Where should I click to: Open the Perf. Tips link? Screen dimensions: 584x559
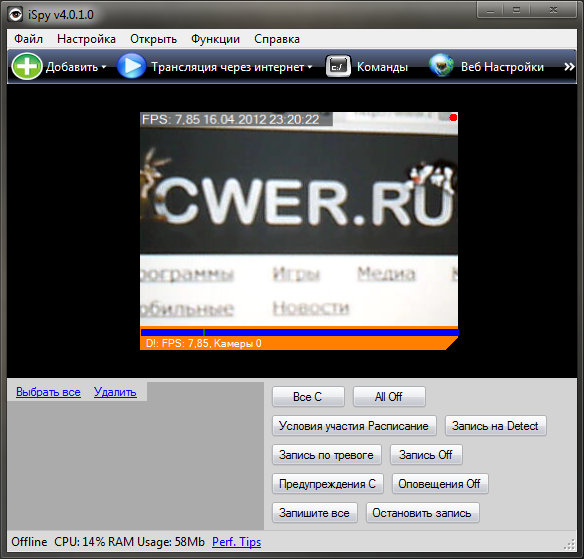(237, 542)
